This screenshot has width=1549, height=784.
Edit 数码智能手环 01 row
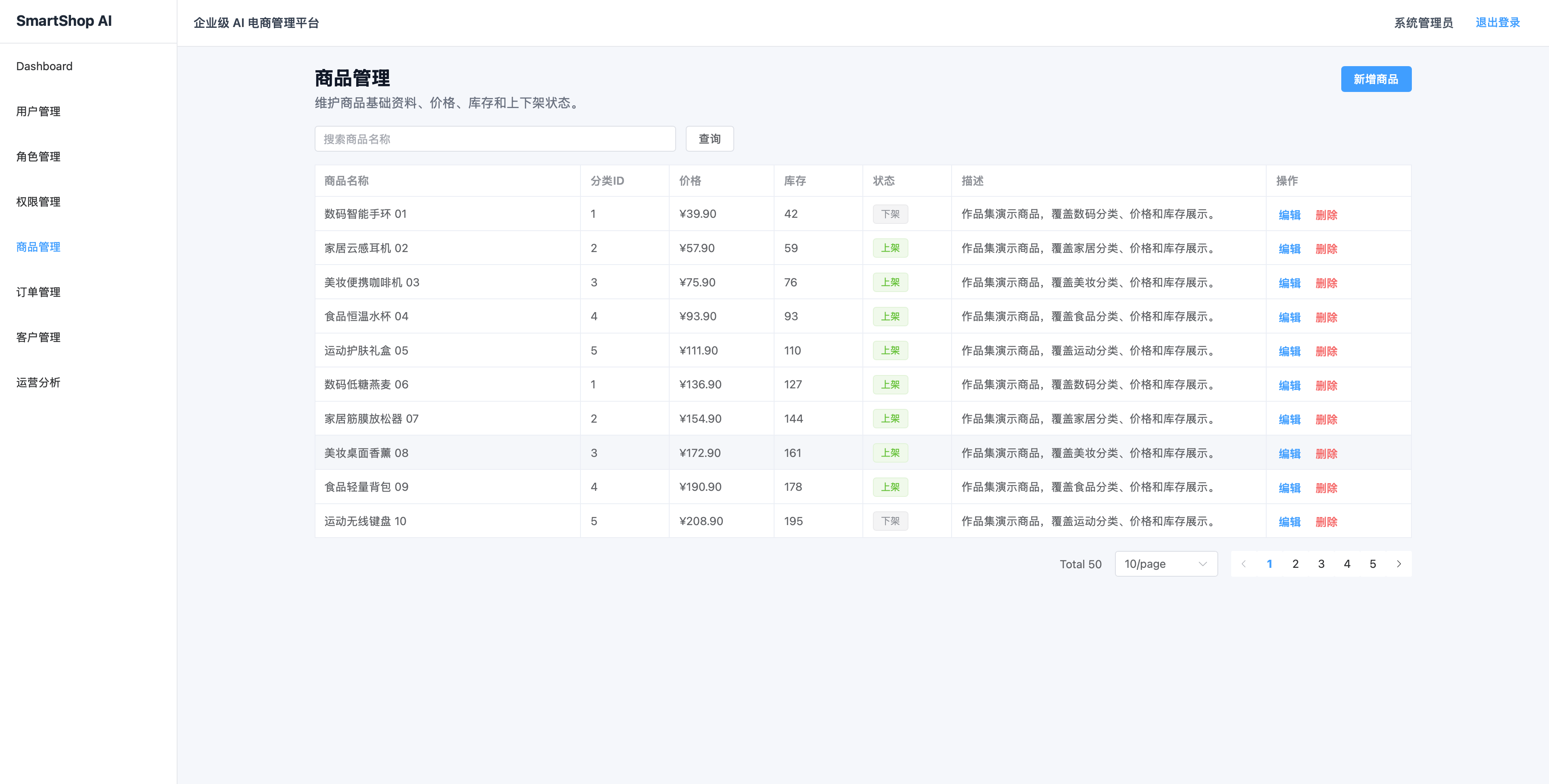point(1289,215)
